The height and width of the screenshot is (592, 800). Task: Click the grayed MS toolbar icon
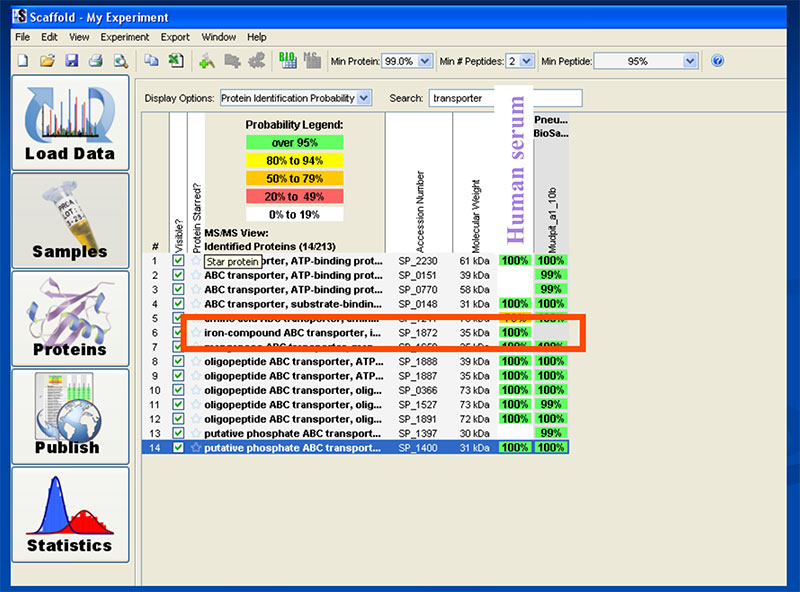tap(312, 60)
